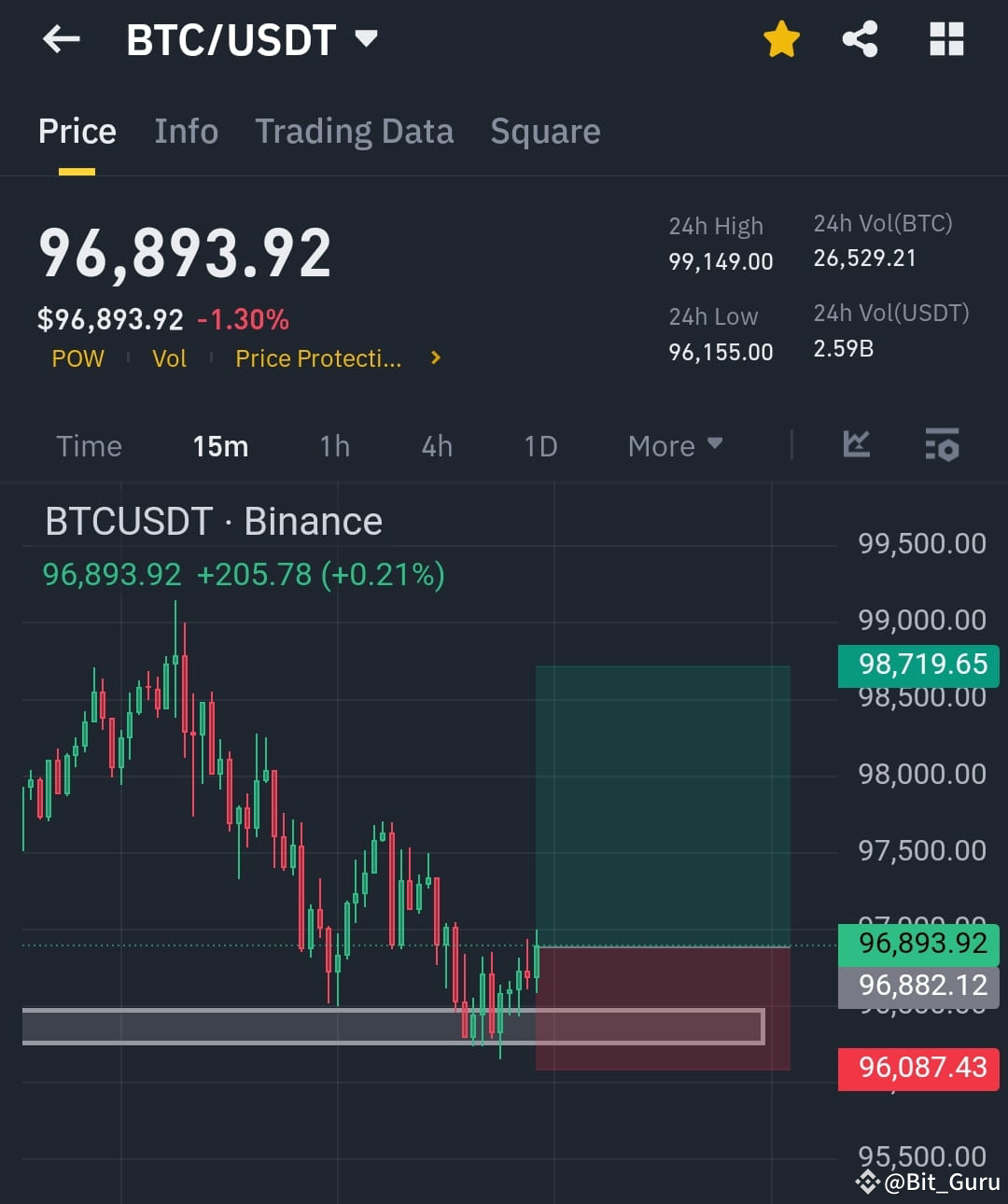The image size is (1008, 1204).
Task: Select the Info section
Action: coord(186,132)
